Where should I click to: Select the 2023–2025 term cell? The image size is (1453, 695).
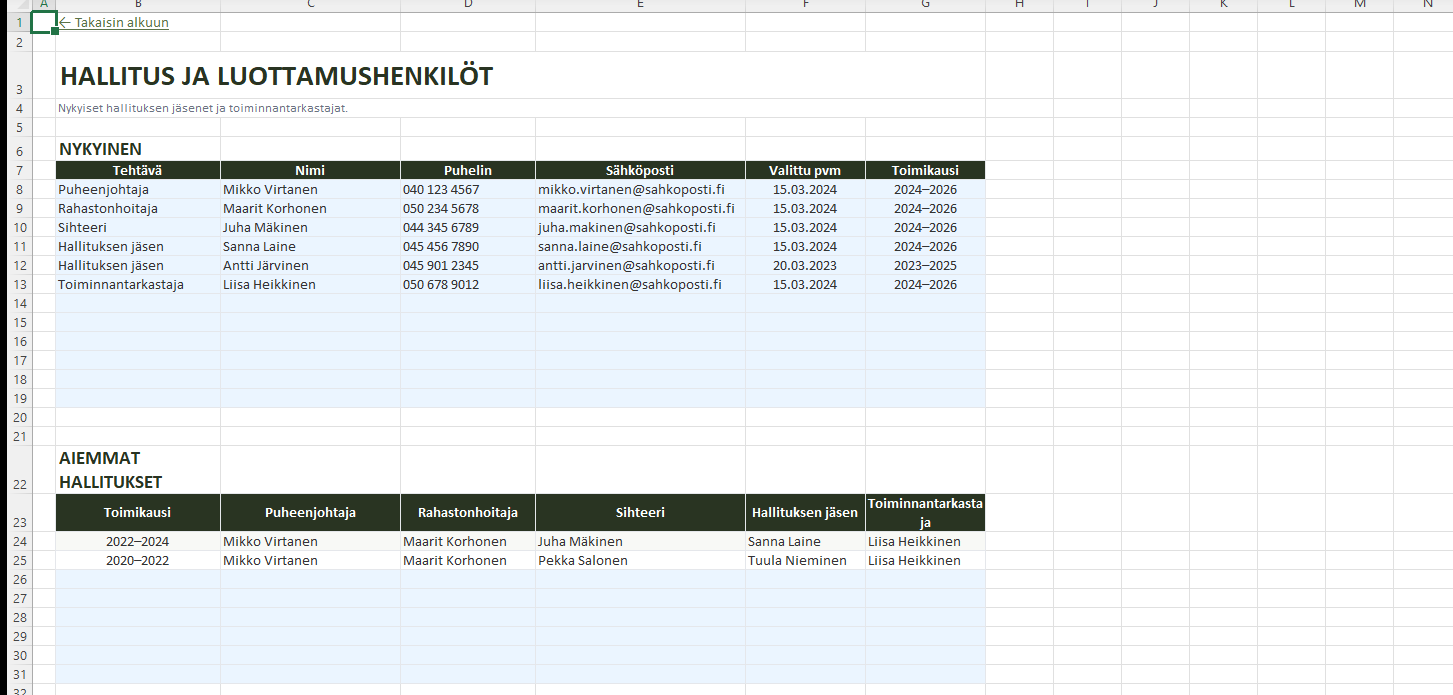[x=925, y=265]
